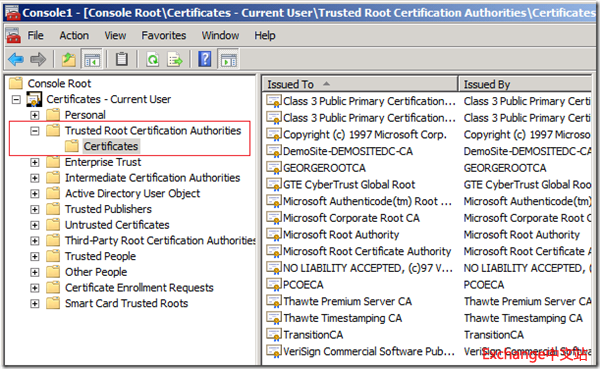Viewport: 600px width, 369px height.
Task: Expand the Trusted Publishers plus box
Action: (35, 210)
